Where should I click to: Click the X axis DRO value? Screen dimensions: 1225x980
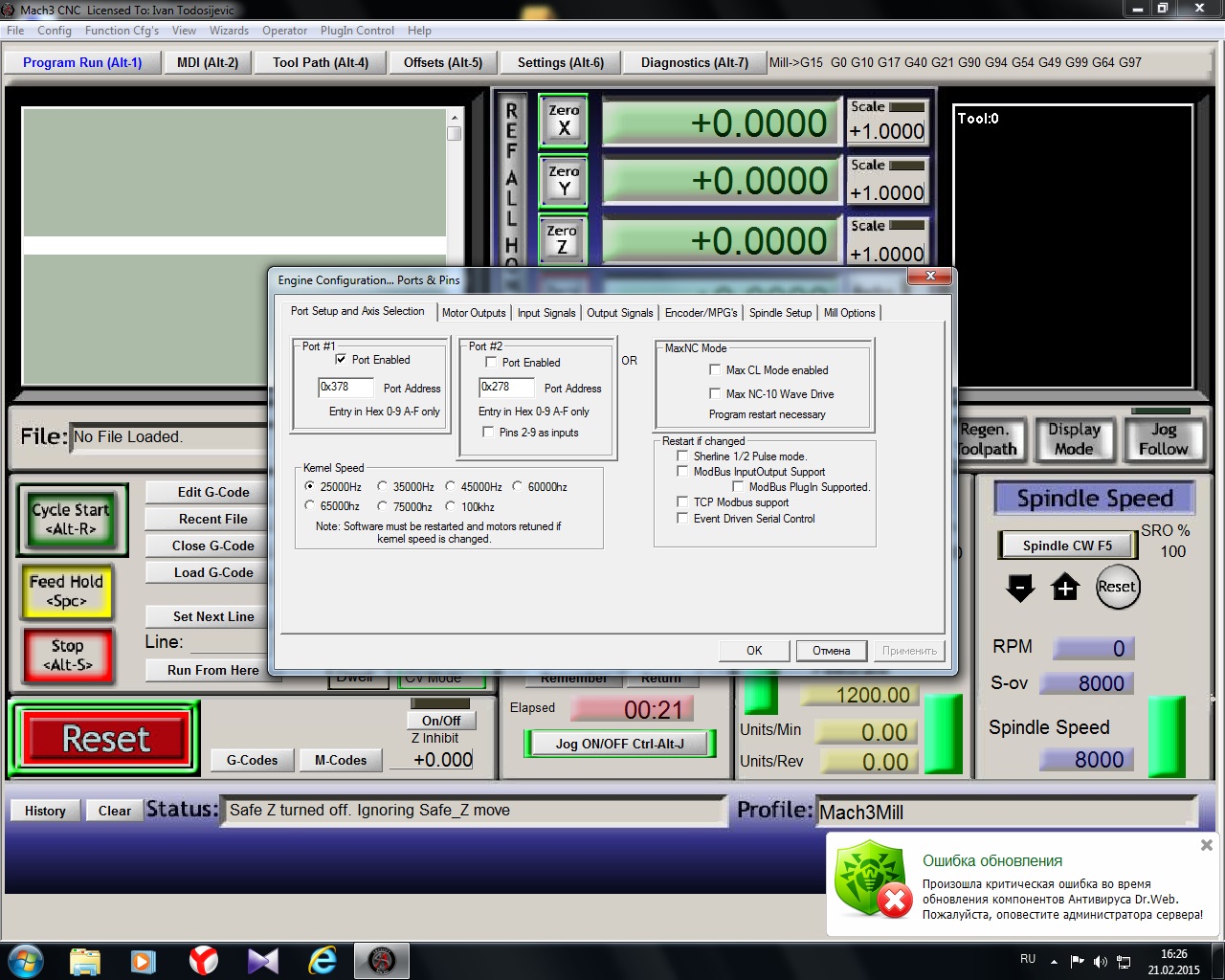722,123
